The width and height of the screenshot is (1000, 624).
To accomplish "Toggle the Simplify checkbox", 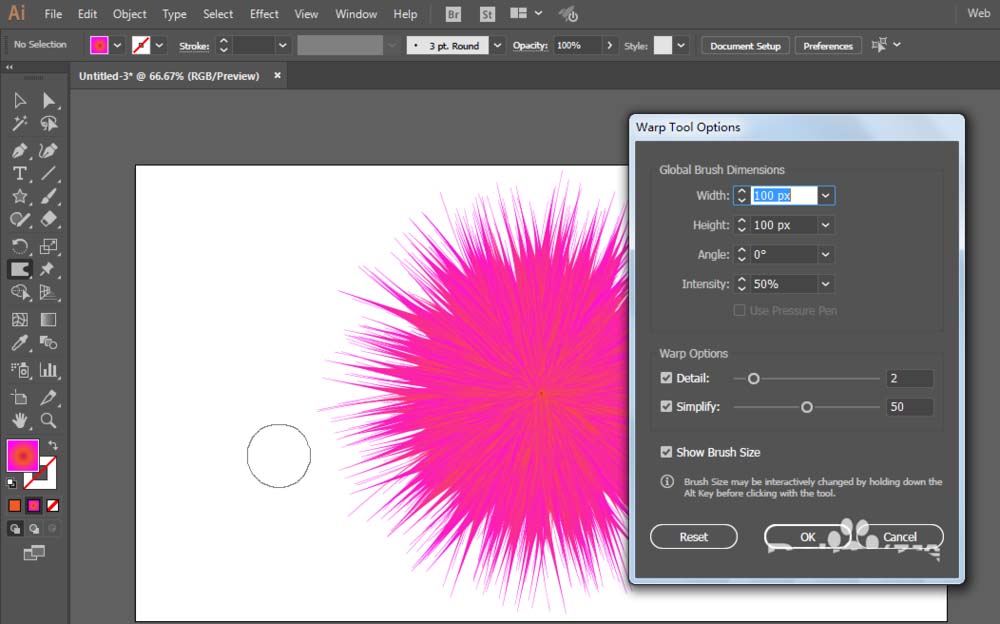I will (666, 406).
